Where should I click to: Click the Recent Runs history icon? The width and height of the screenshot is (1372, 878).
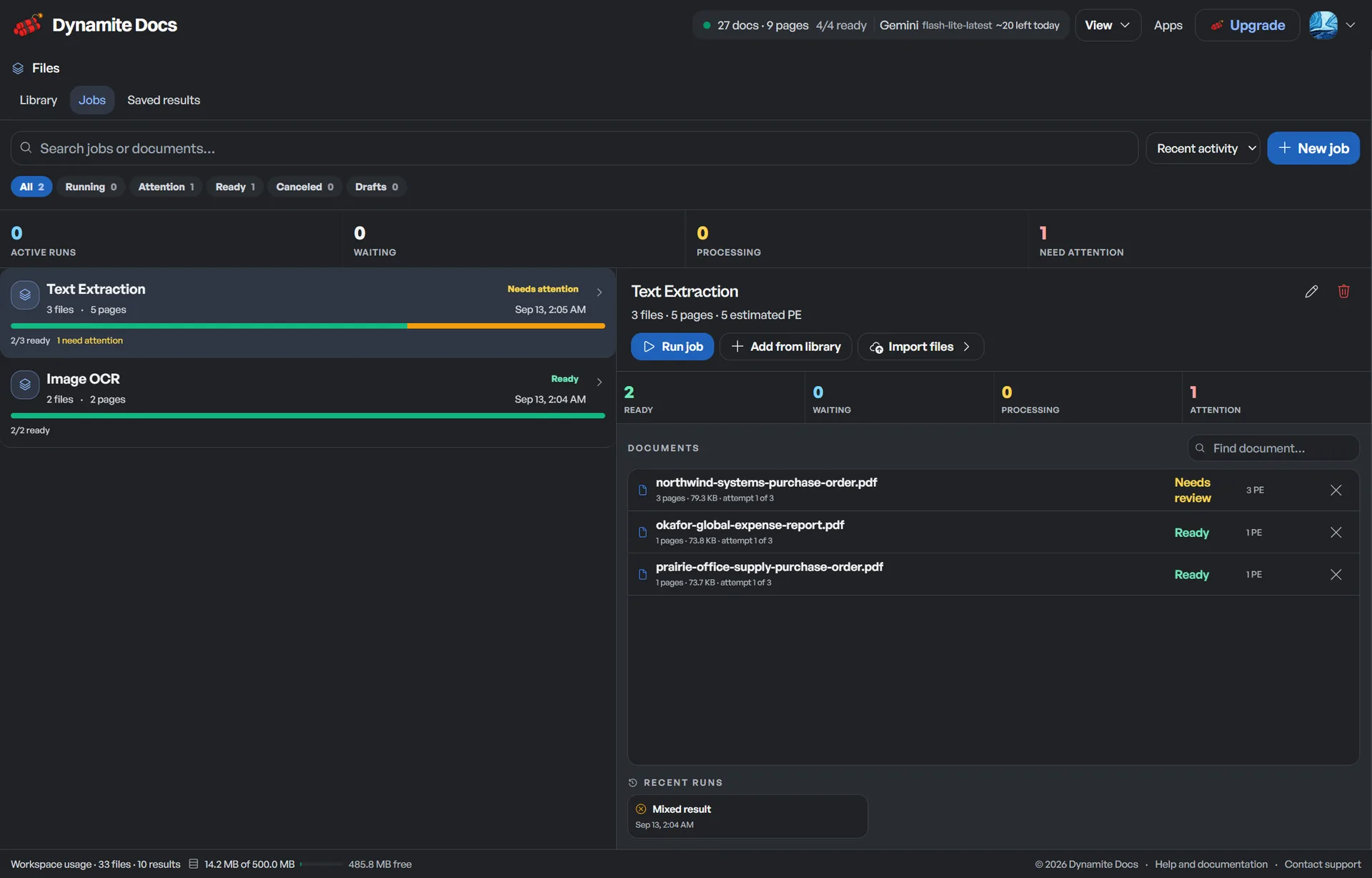[x=632, y=783]
